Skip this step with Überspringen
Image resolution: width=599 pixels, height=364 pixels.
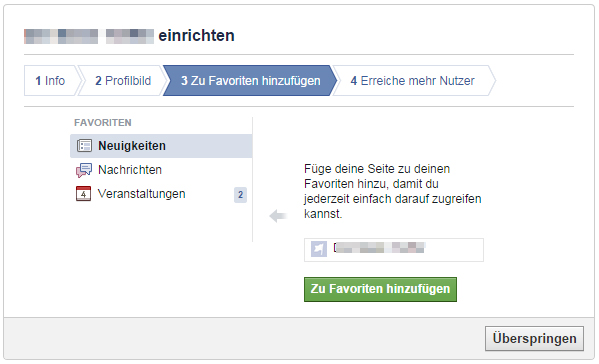click(534, 338)
